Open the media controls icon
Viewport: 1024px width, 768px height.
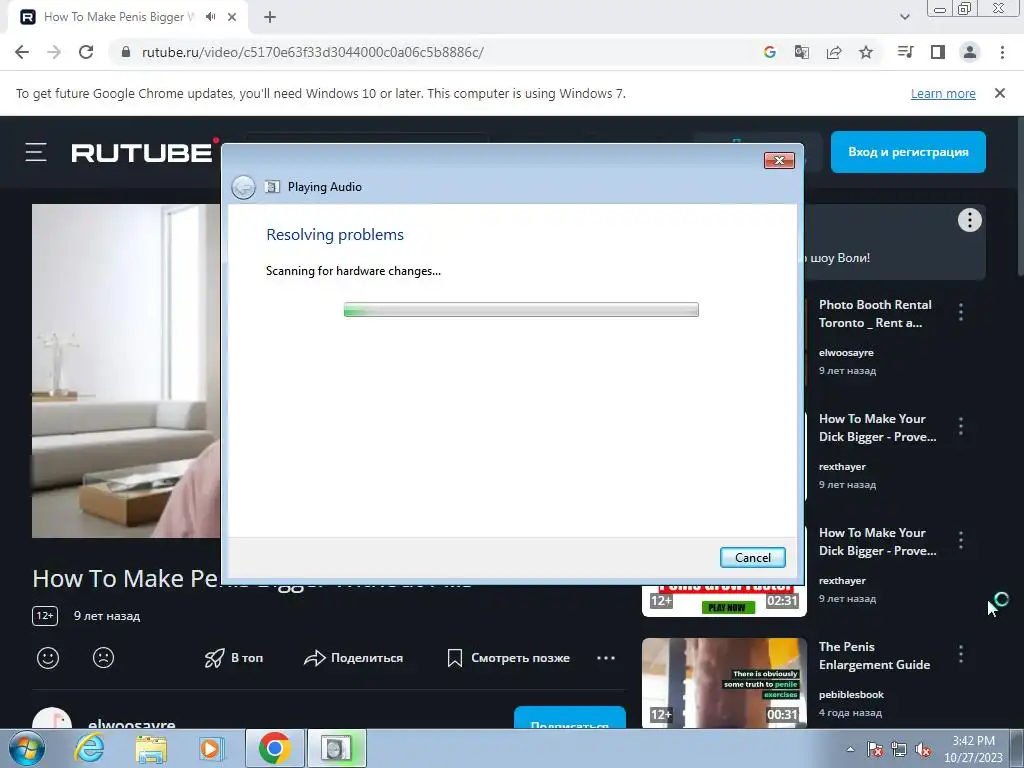coord(905,52)
